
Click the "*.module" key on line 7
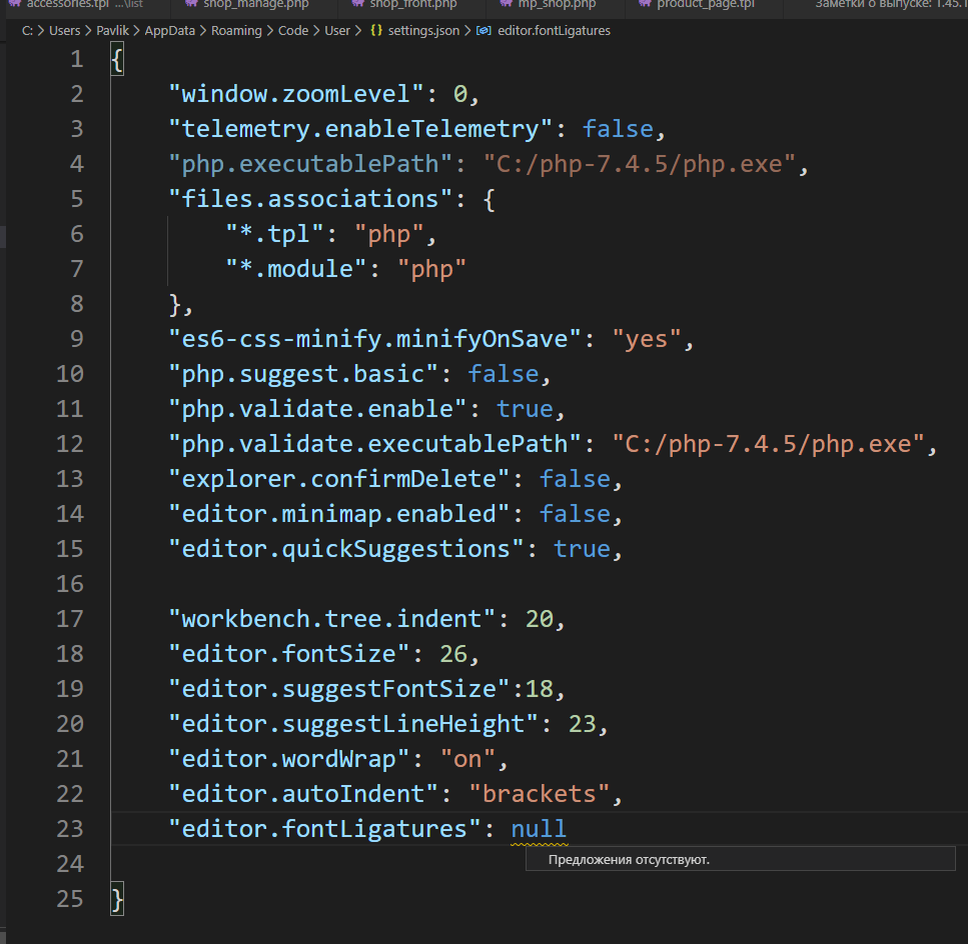tap(296, 269)
